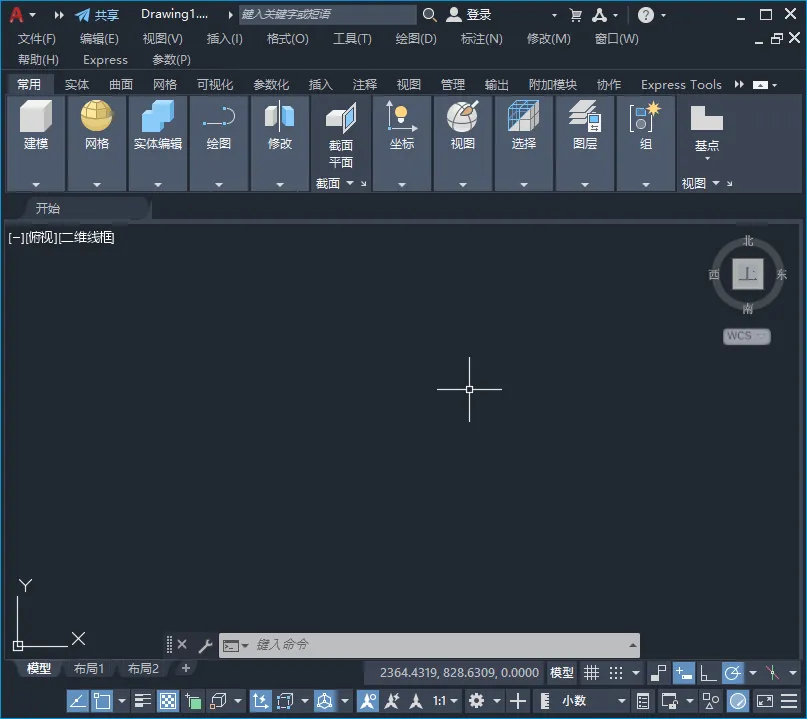Image resolution: width=807 pixels, height=719 pixels.
Task: Click the 共享 (Share) paper-plane button
Action: [97, 14]
